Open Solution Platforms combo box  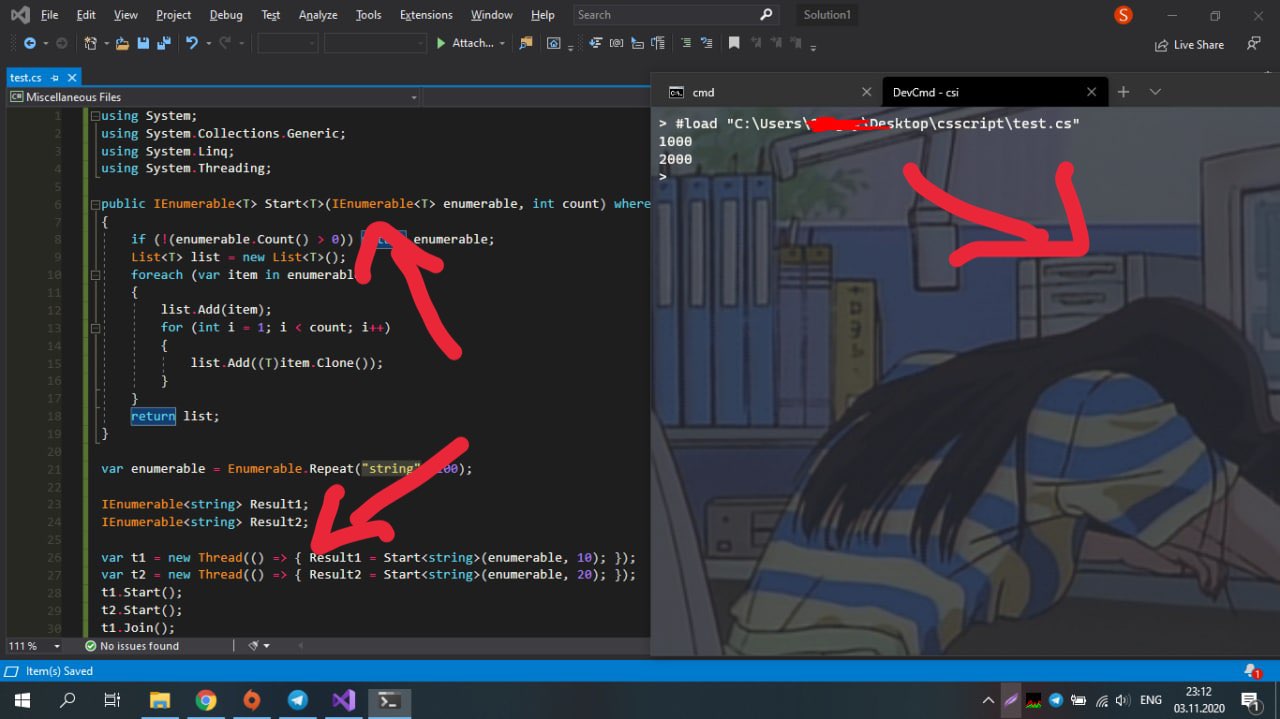(375, 43)
